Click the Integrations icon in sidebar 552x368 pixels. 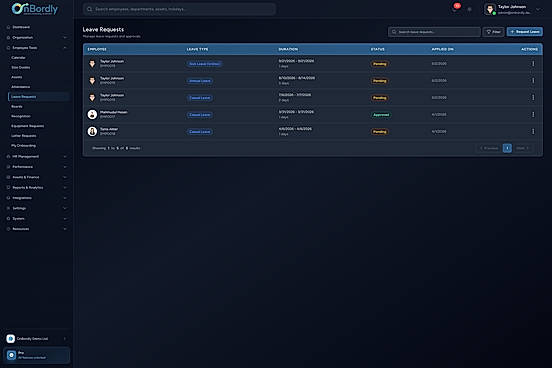(x=8, y=198)
